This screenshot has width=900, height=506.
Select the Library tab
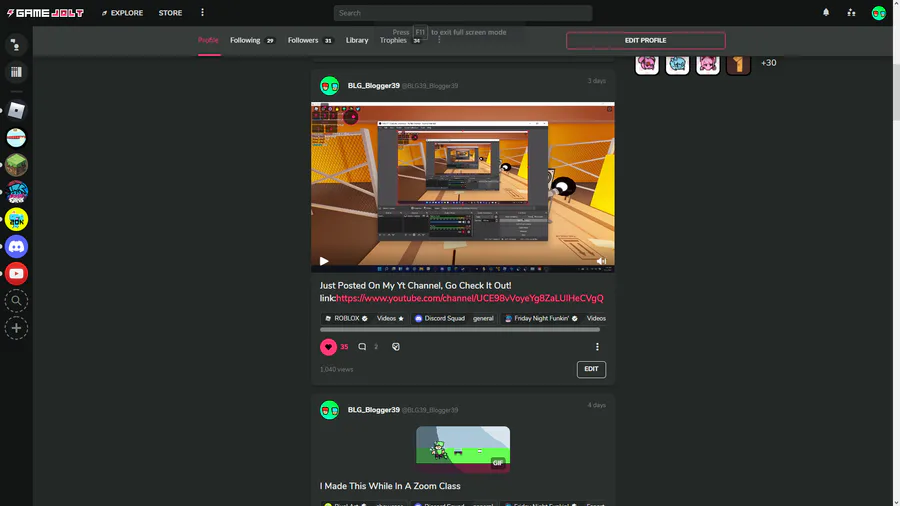[x=357, y=40]
